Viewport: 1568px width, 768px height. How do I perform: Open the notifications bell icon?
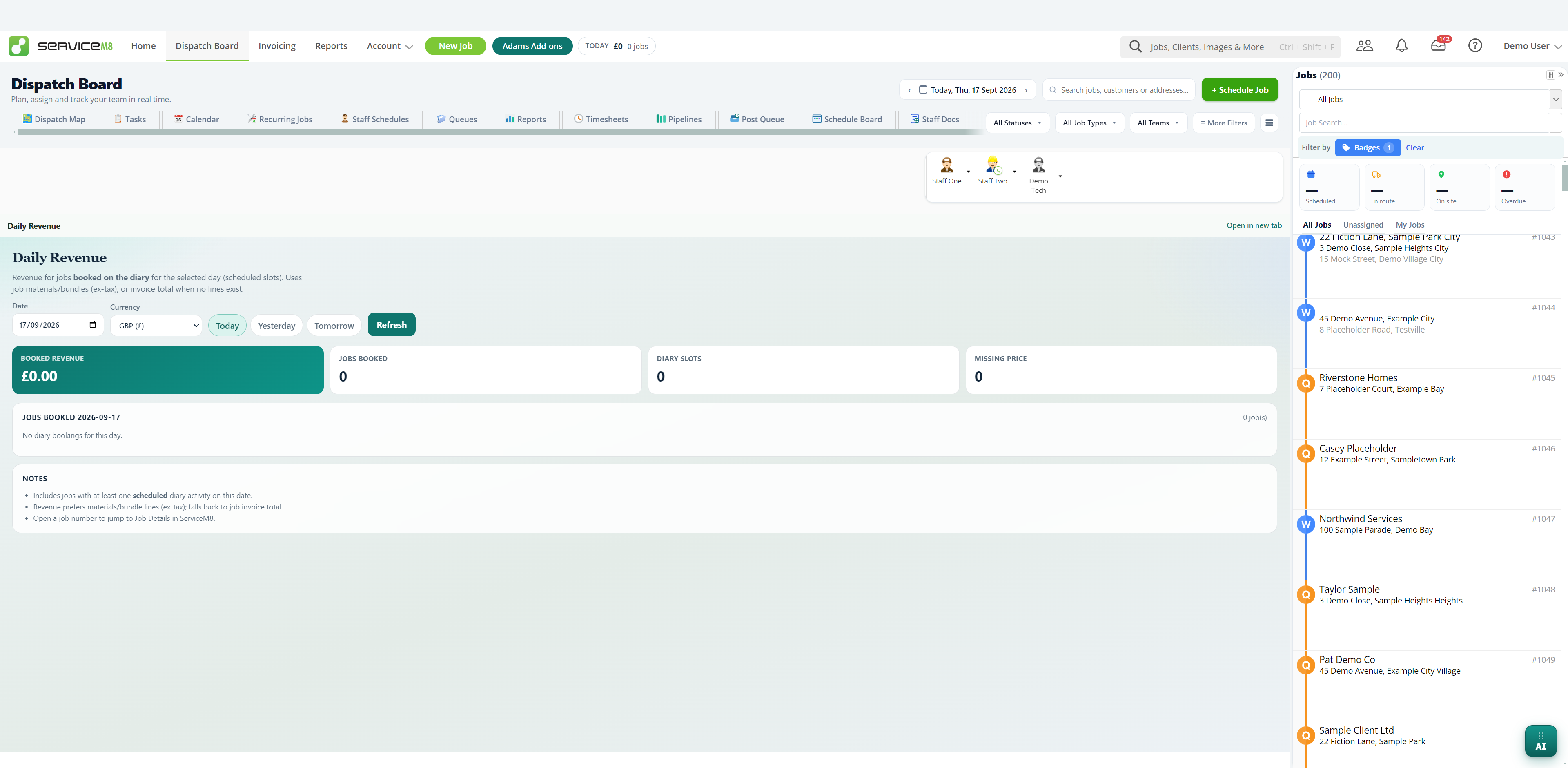tap(1402, 46)
